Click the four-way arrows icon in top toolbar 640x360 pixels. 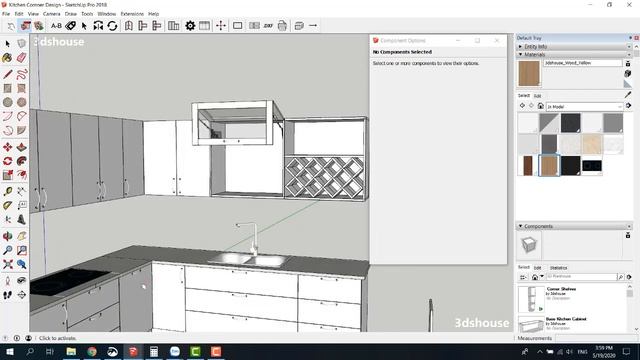coord(221,26)
